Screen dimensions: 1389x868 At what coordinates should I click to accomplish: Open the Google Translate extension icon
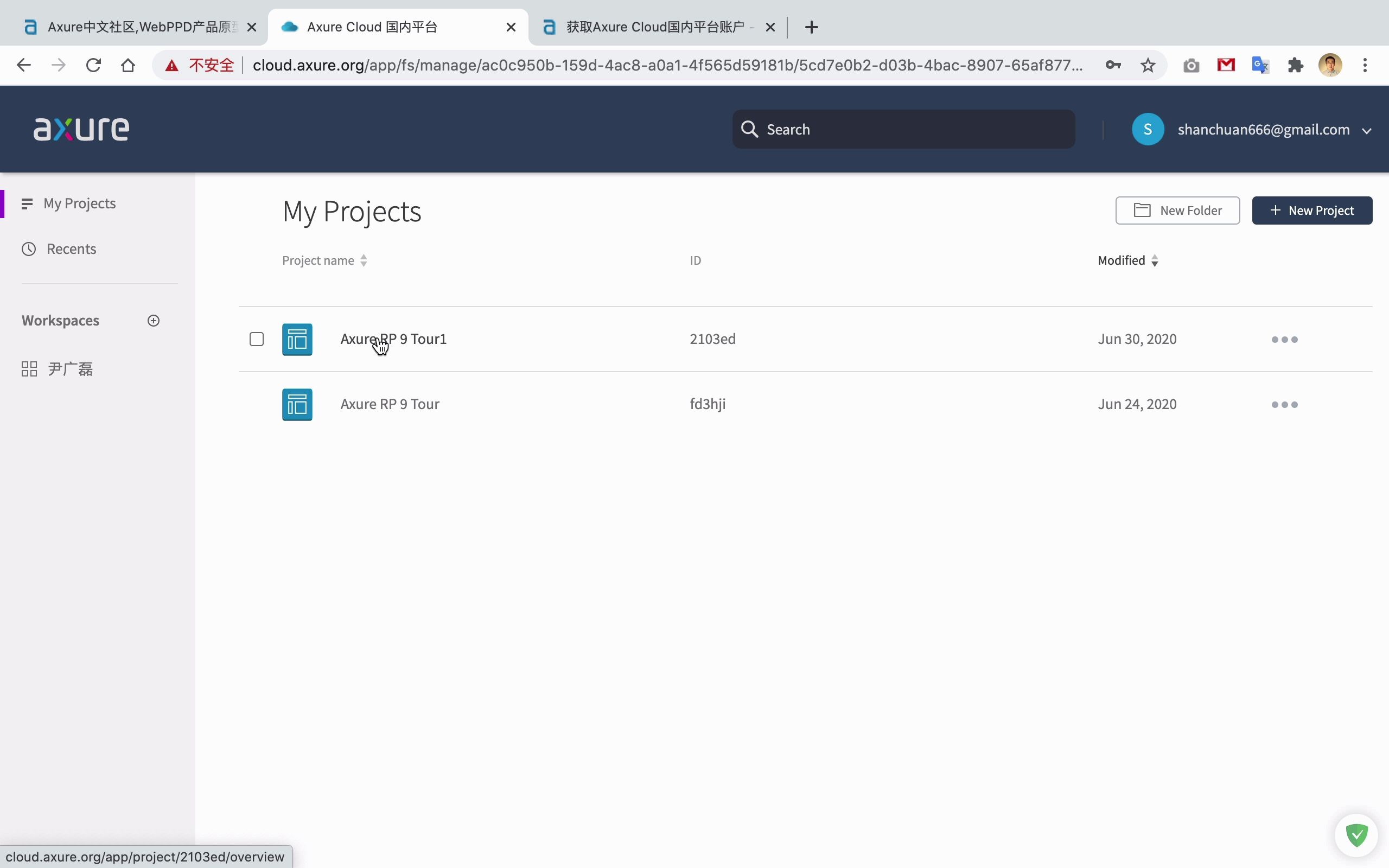[x=1260, y=65]
